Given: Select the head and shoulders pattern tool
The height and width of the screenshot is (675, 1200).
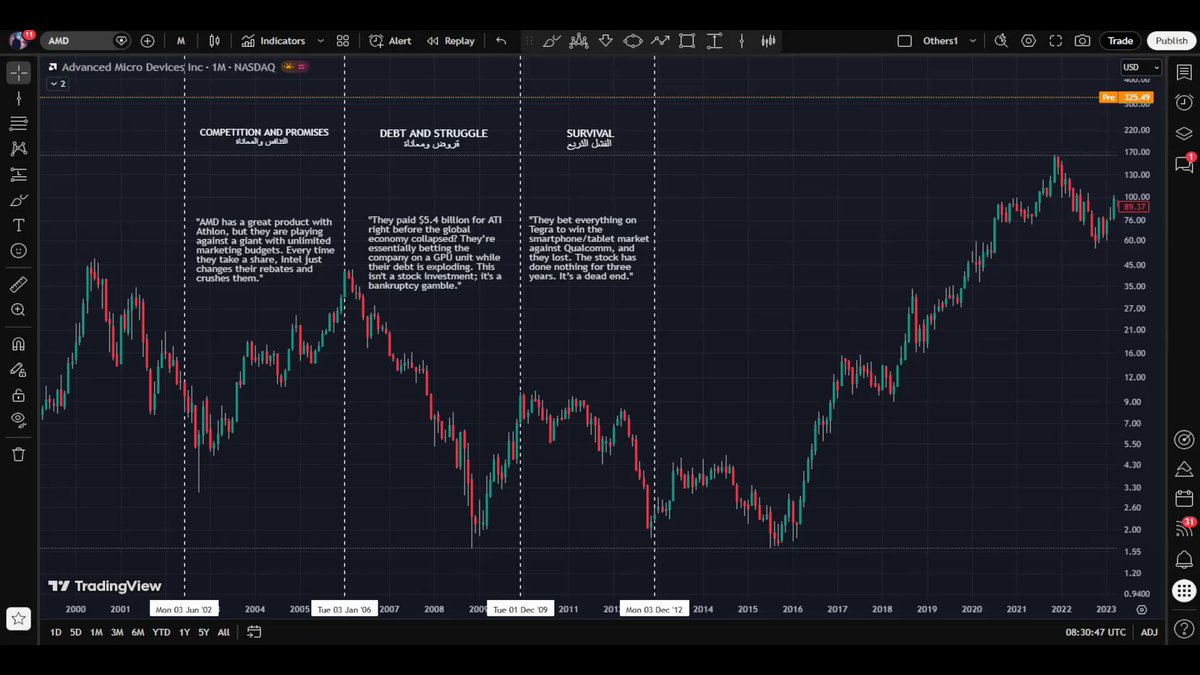Looking at the screenshot, I should pos(579,41).
